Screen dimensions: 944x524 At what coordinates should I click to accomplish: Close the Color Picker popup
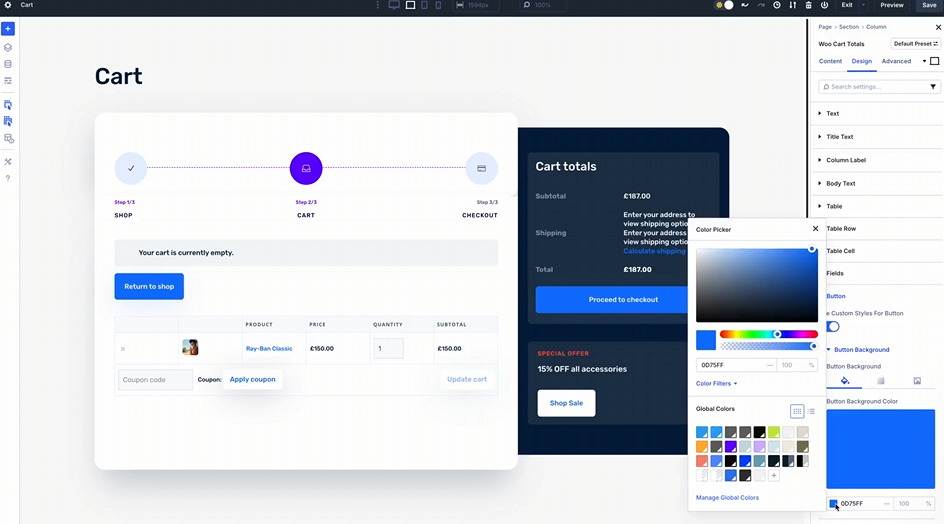coord(815,229)
